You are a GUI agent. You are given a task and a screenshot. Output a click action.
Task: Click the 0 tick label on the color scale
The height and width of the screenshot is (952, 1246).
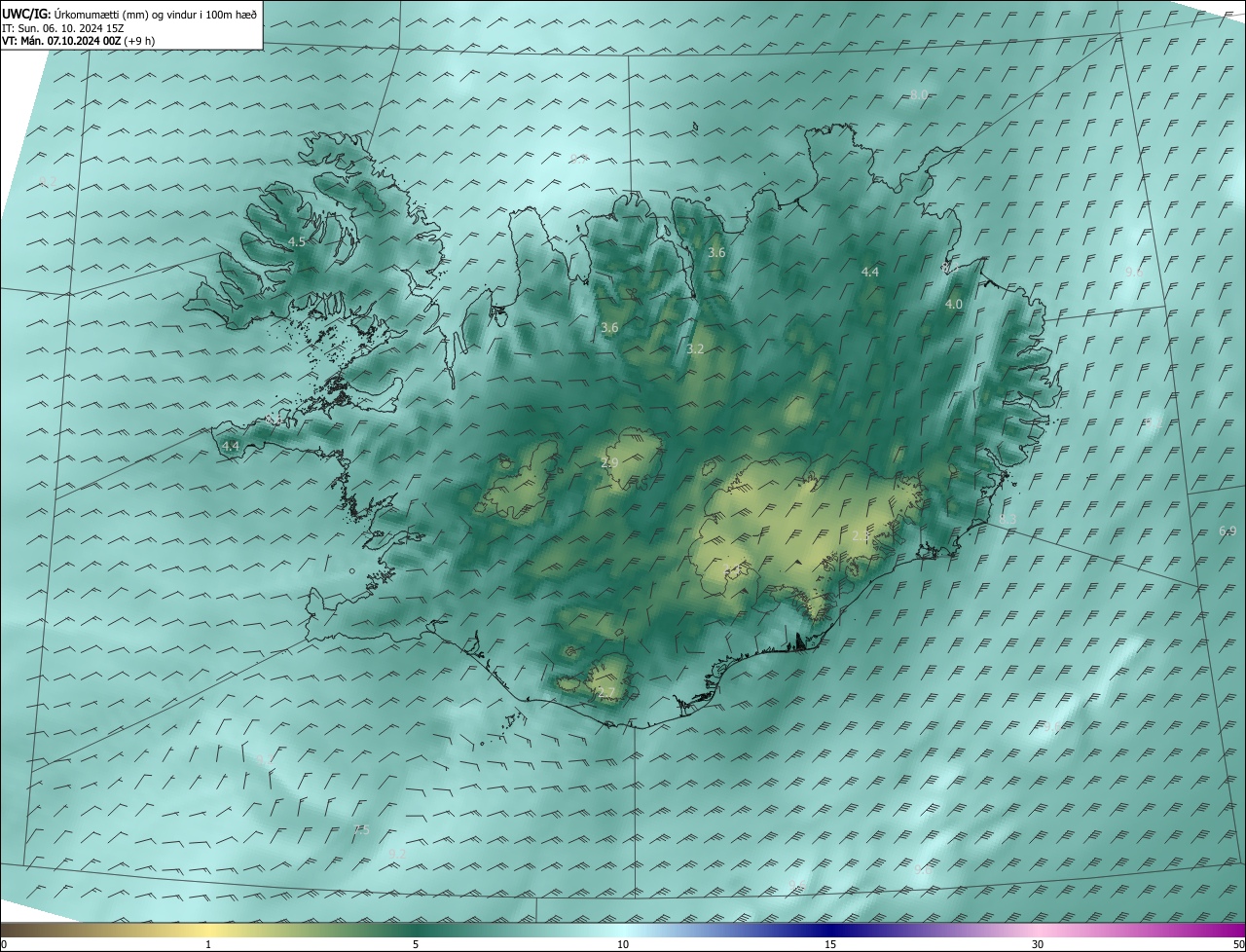point(4,944)
